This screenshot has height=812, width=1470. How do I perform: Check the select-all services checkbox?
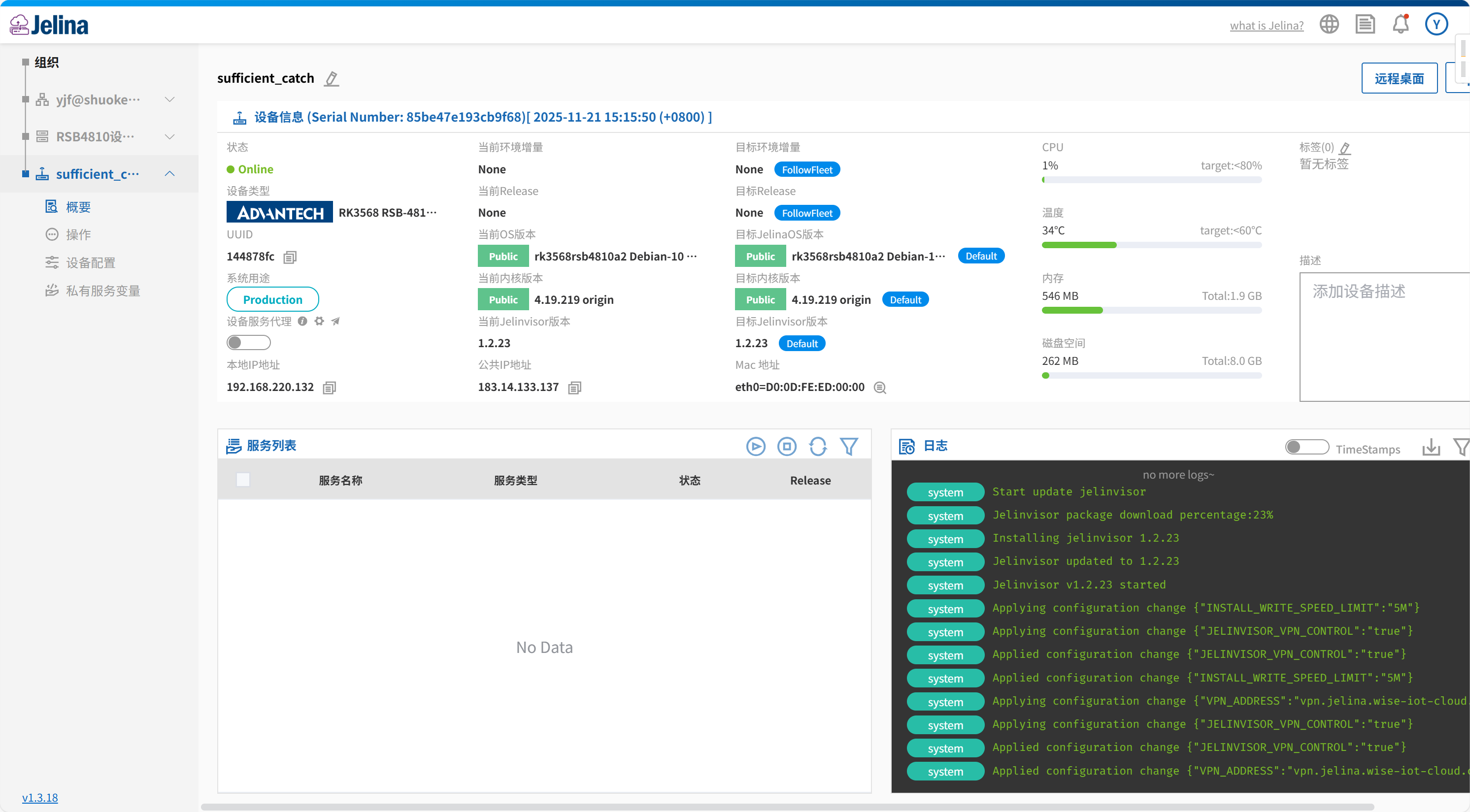[x=243, y=480]
